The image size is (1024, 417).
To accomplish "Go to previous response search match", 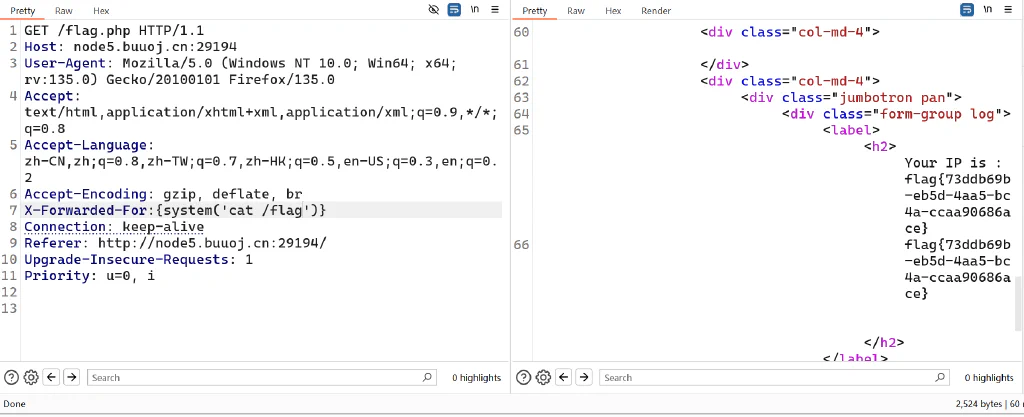I will coord(564,377).
